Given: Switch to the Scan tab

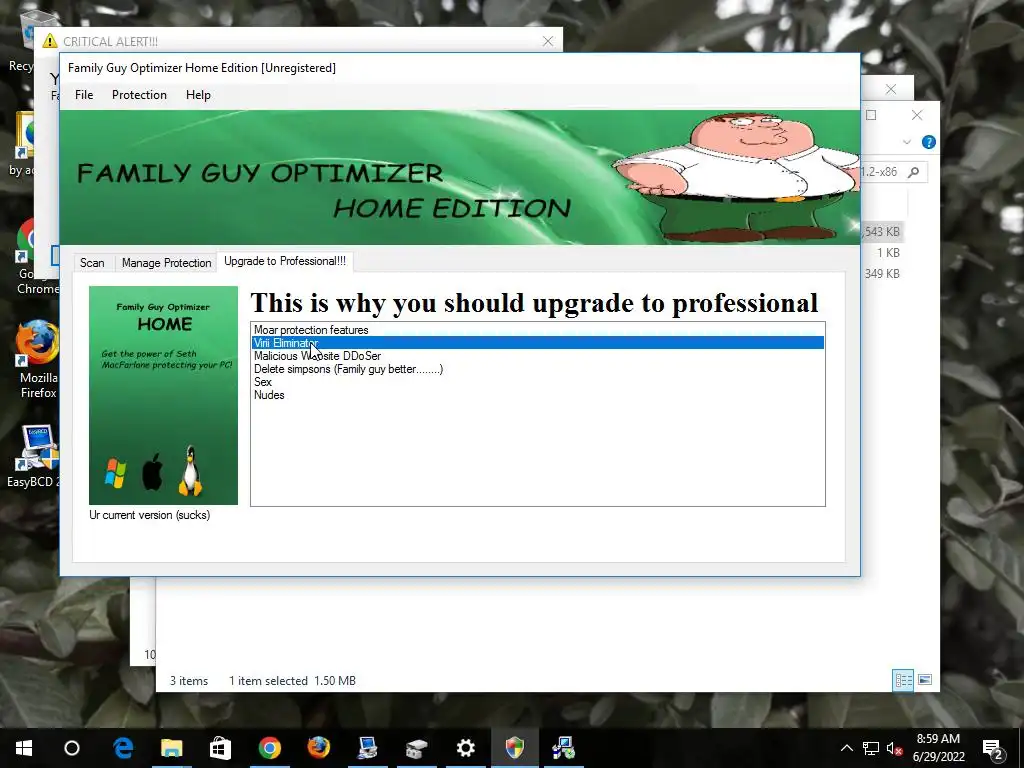Looking at the screenshot, I should [x=92, y=263].
